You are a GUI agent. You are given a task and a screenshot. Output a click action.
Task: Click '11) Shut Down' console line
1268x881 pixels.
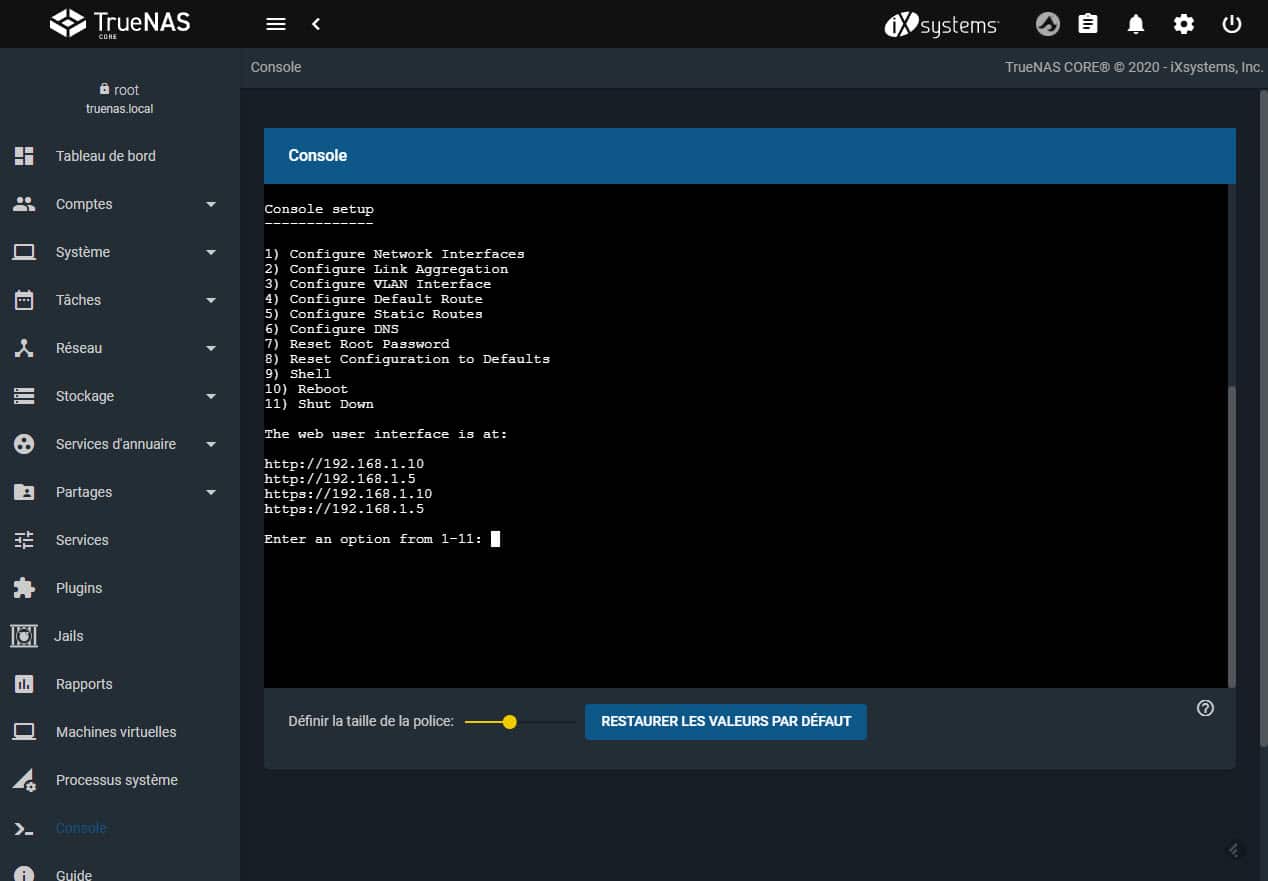click(x=319, y=404)
